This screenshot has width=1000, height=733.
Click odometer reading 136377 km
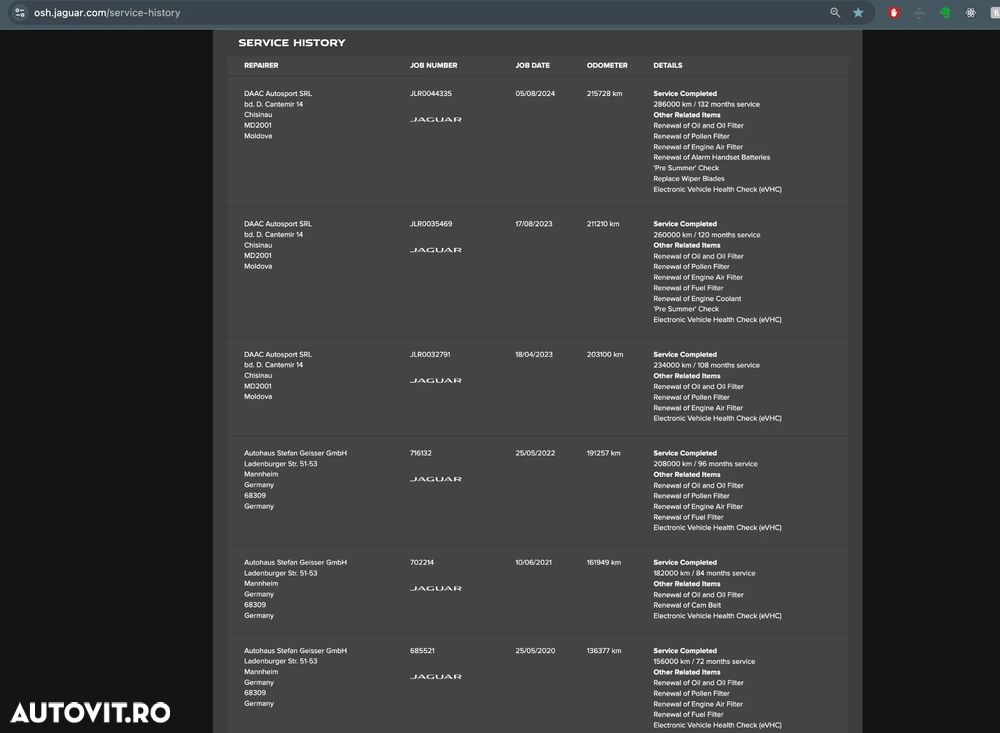pyautogui.click(x=603, y=651)
